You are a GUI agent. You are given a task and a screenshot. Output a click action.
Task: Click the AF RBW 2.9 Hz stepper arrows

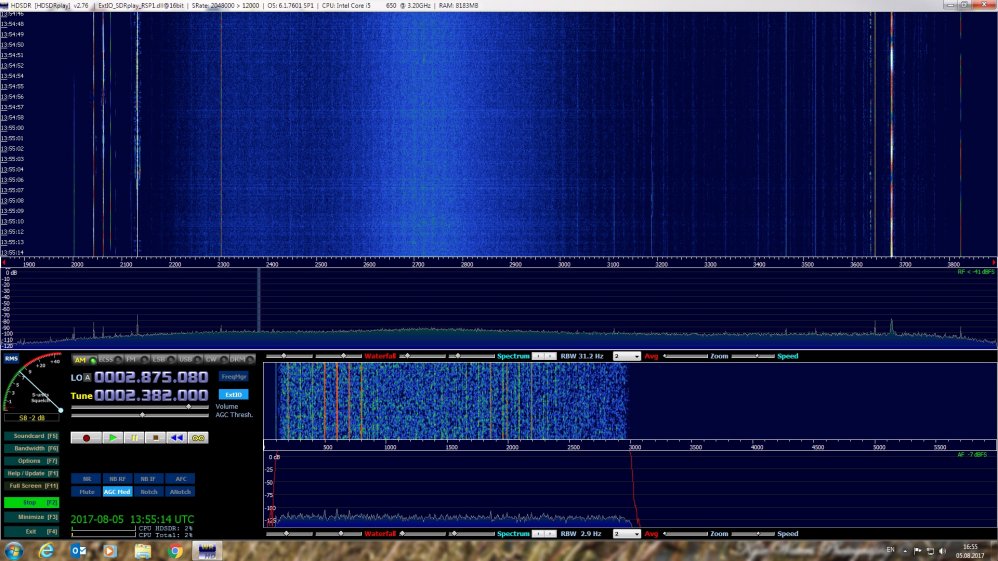(544, 534)
